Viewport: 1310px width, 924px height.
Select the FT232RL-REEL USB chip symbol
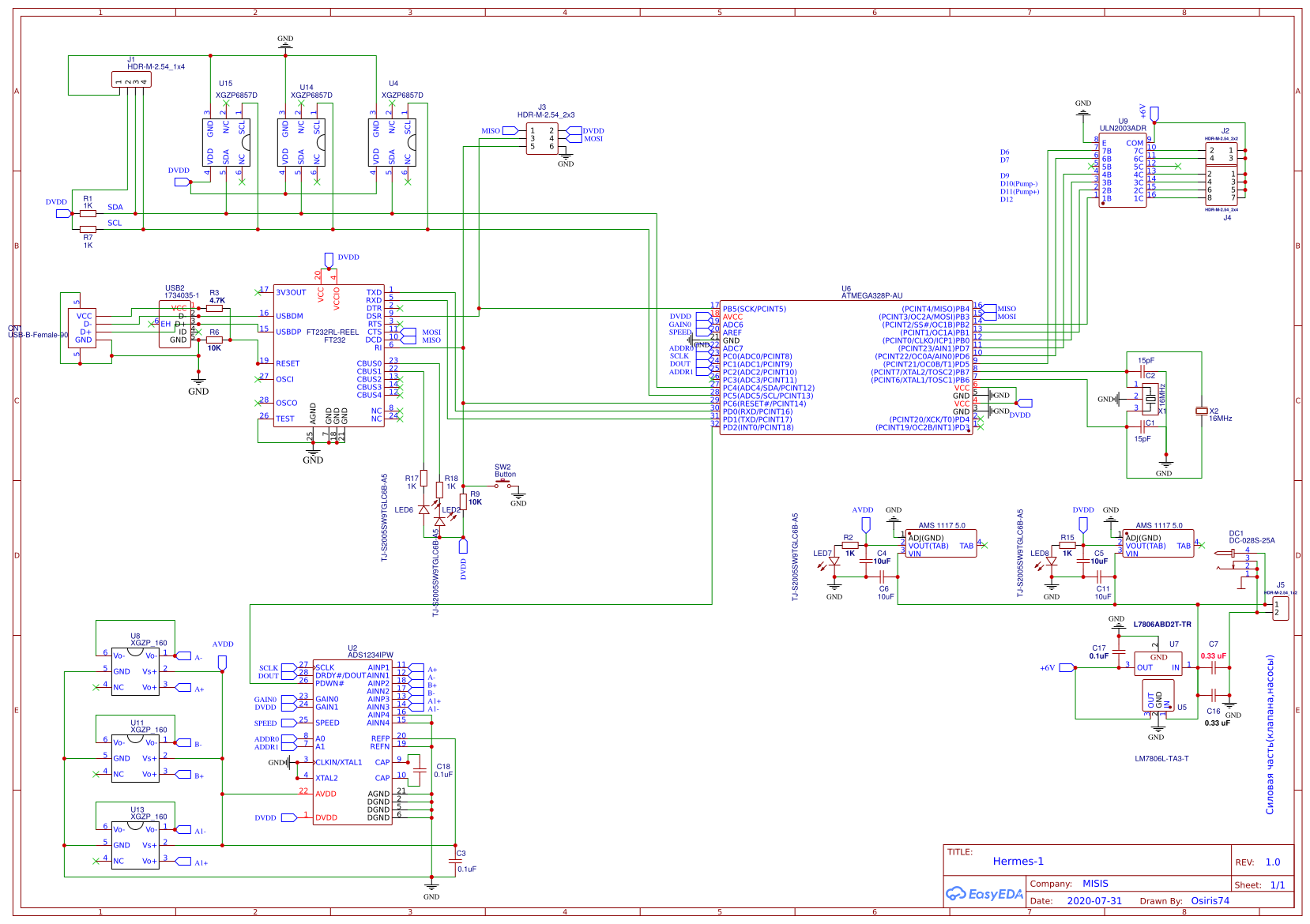click(x=329, y=355)
